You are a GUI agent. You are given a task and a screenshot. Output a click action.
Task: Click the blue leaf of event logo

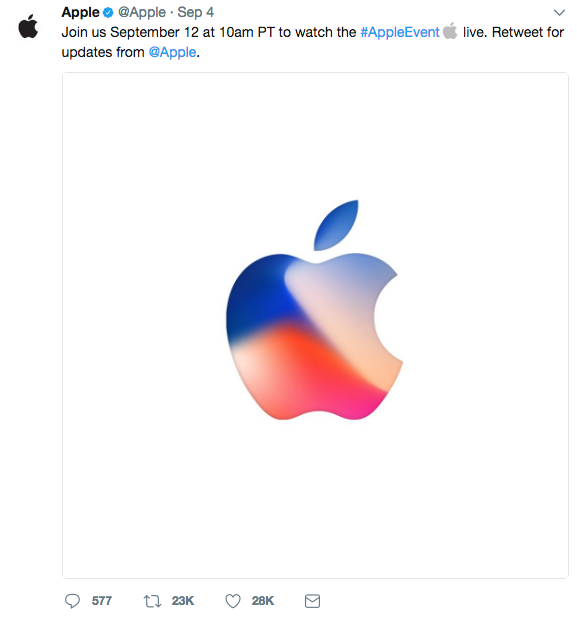(x=336, y=225)
